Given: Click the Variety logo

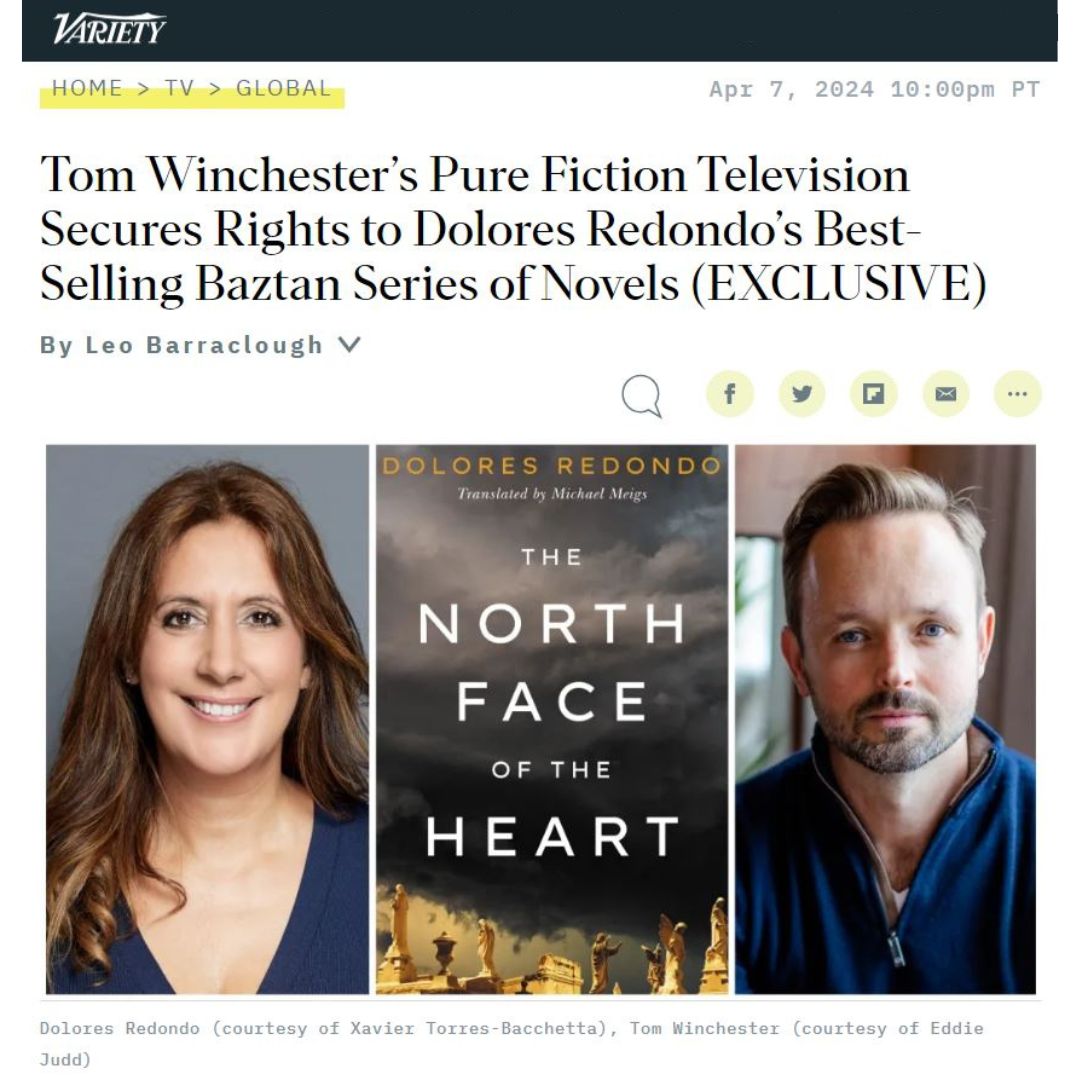Looking at the screenshot, I should 109,30.
